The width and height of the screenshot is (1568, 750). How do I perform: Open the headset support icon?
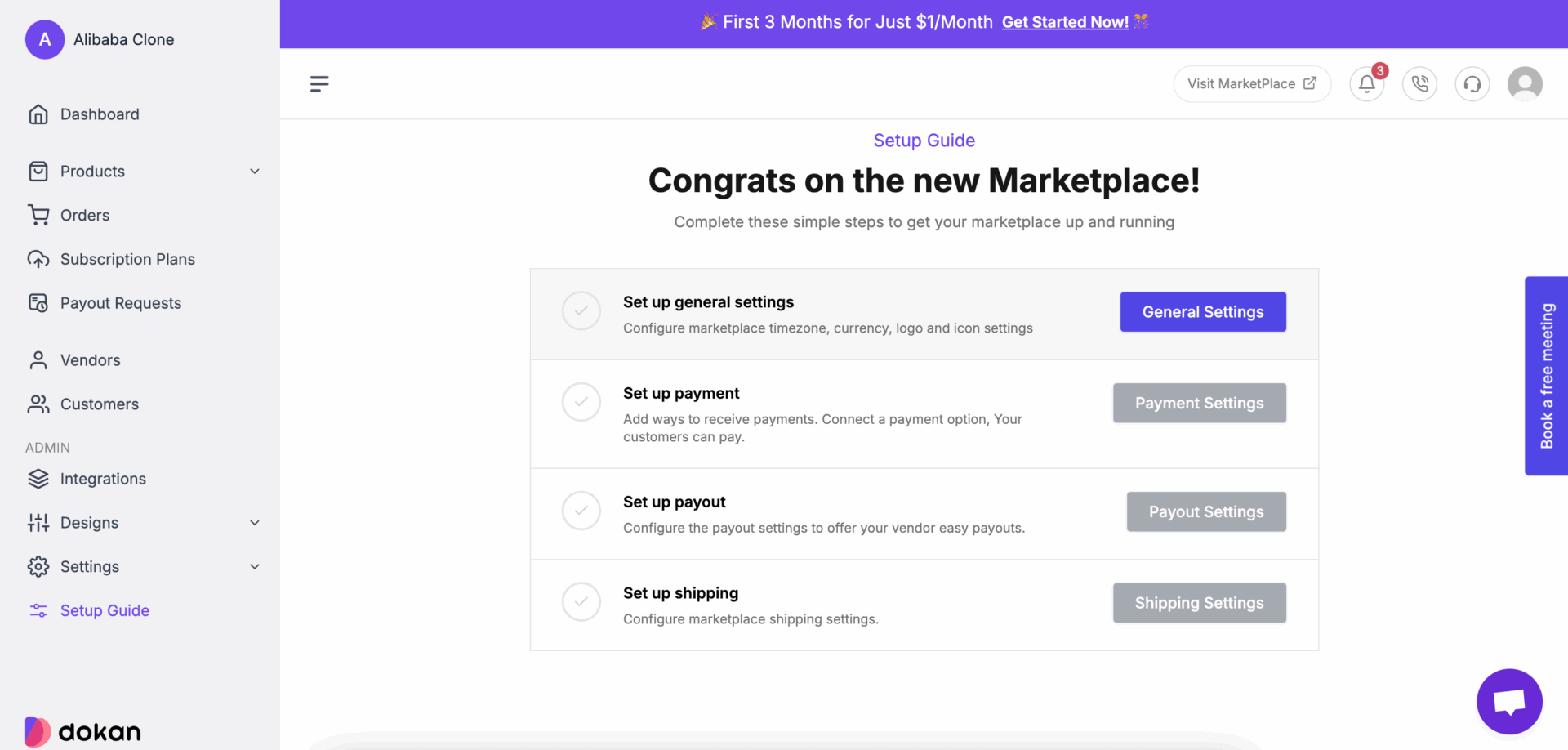pyautogui.click(x=1472, y=84)
